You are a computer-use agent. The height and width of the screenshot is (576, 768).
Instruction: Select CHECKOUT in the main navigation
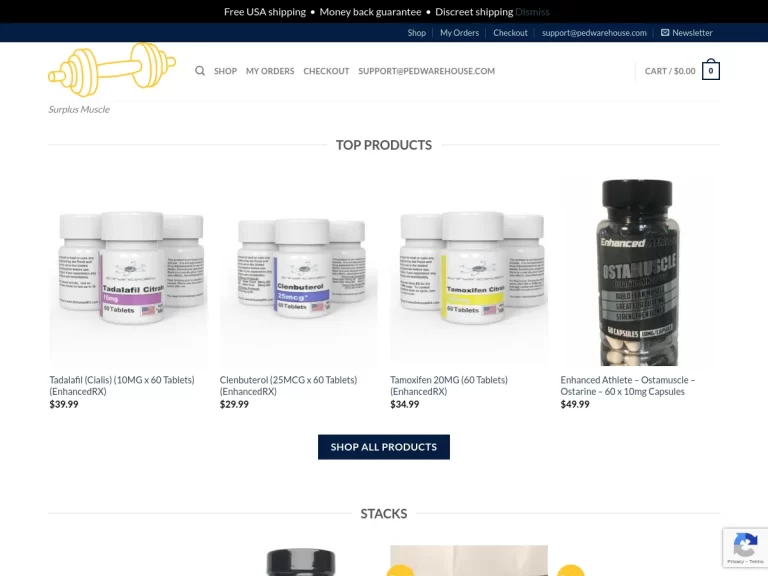[326, 71]
